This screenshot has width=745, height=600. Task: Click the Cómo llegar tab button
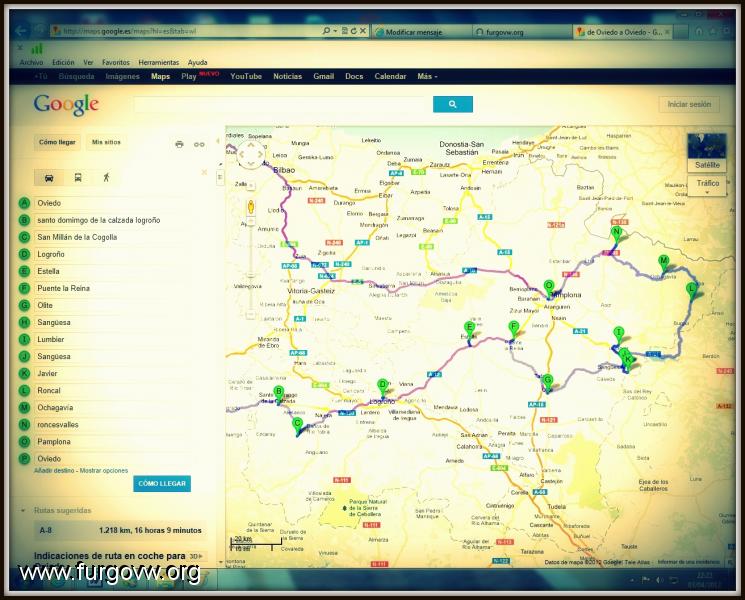[x=57, y=142]
